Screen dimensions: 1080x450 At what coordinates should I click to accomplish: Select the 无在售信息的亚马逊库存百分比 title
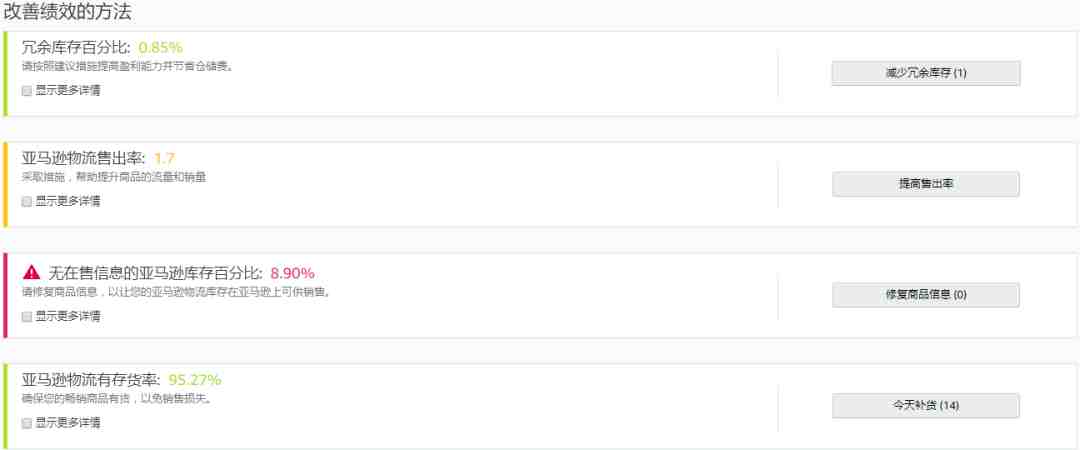pos(155,272)
